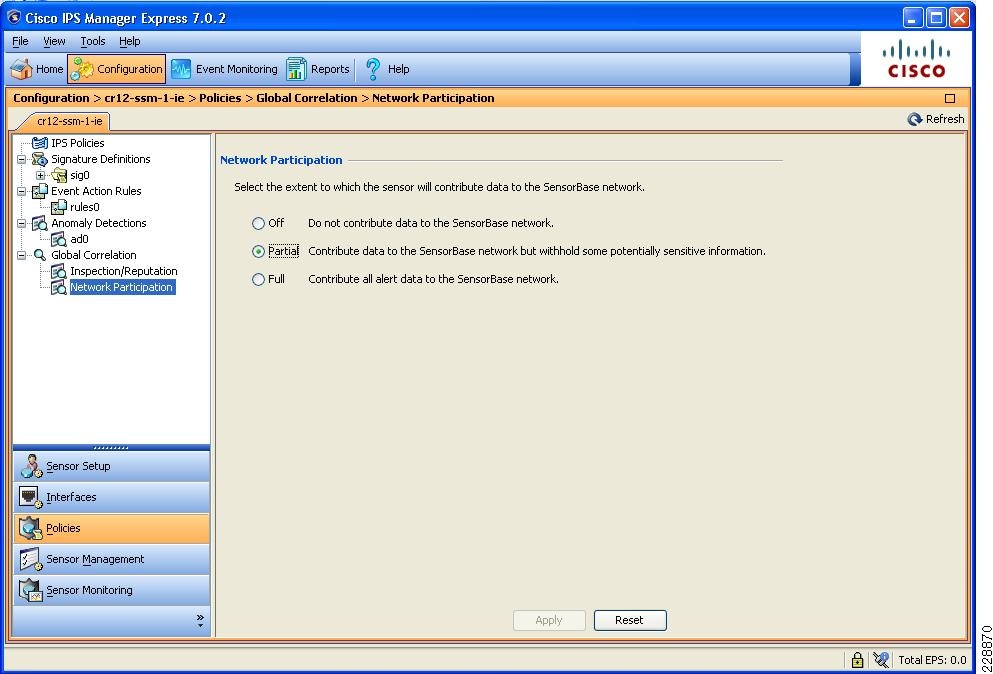Collapse the Signature Definitions tree node
The width and height of the screenshot is (993, 674).
[x=22, y=159]
